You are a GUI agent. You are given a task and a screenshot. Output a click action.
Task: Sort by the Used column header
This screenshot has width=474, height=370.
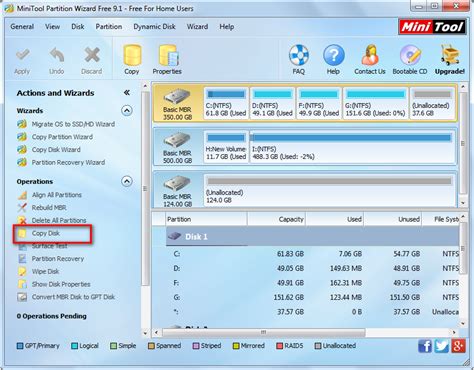335,219
